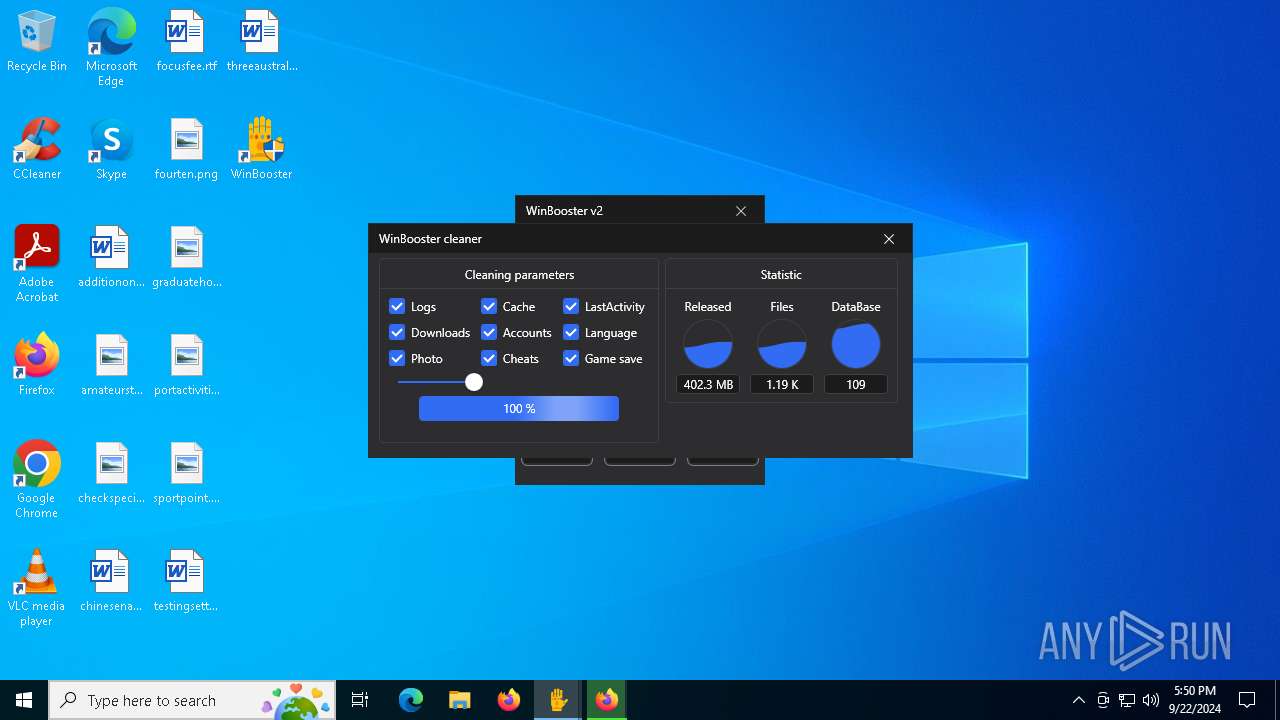Select the additionon... document icon
The height and width of the screenshot is (720, 1280).
[111, 258]
